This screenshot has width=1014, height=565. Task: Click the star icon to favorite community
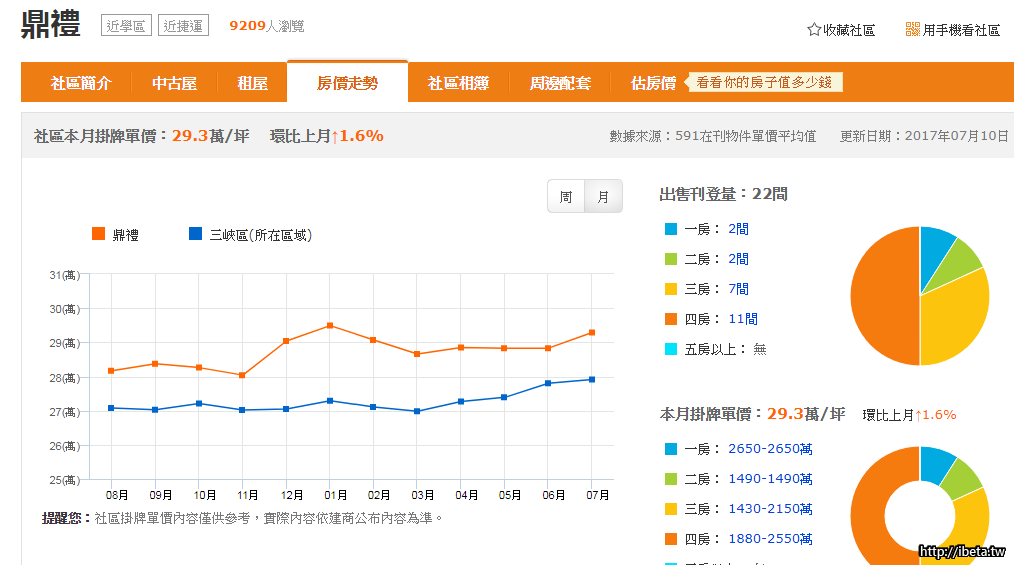pyautogui.click(x=814, y=30)
